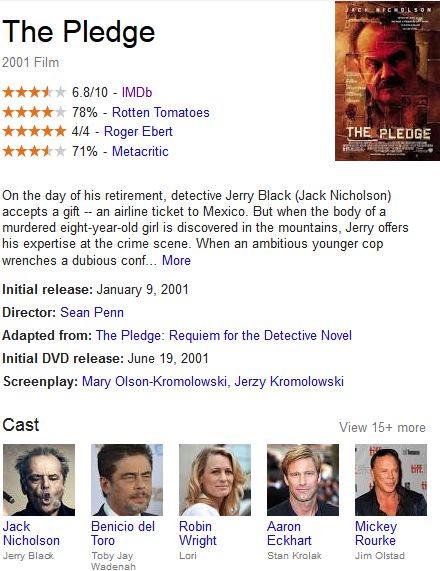The width and height of the screenshot is (440, 571).
Task: Expand the description with More
Action: click(x=176, y=260)
